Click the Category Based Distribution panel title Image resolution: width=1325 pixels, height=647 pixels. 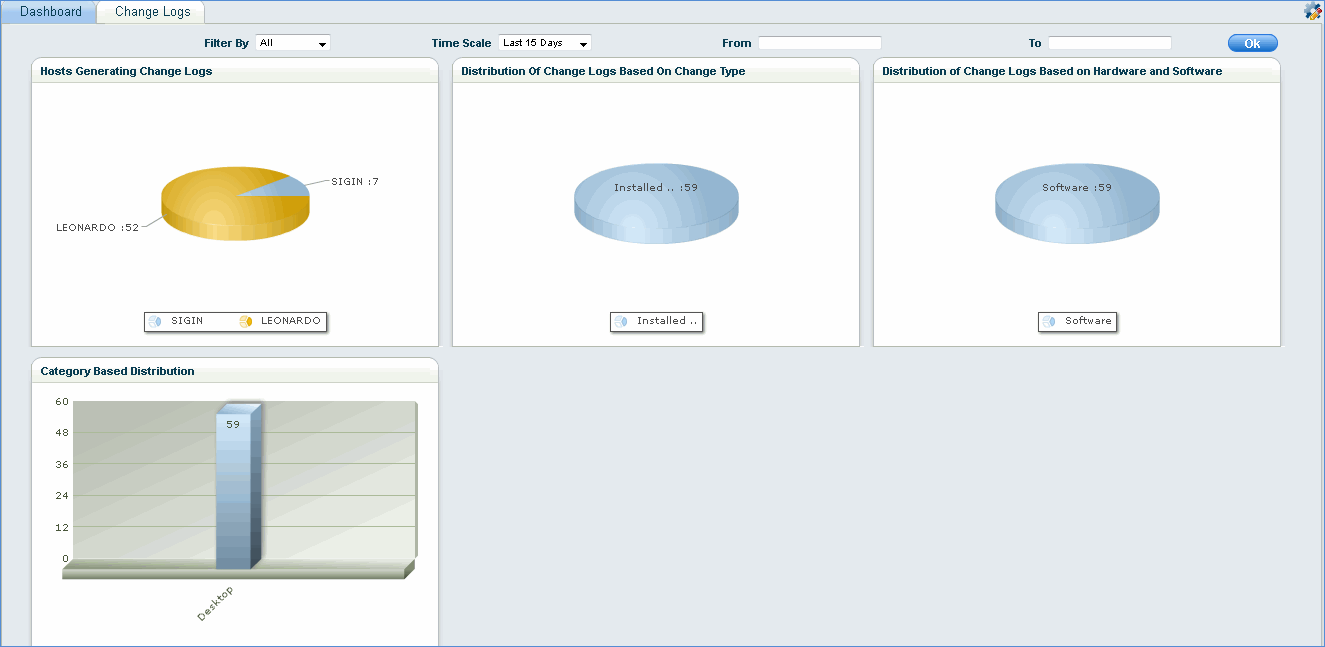point(117,371)
